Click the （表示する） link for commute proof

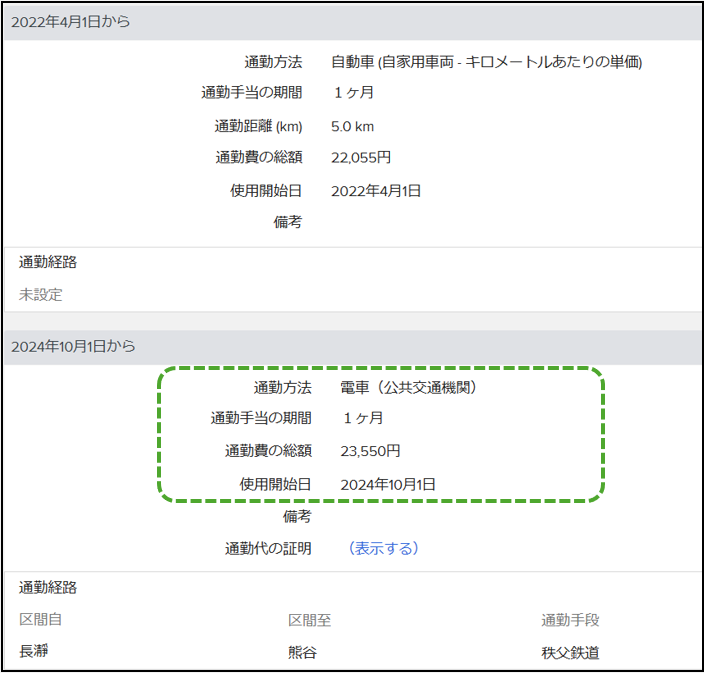pos(383,548)
